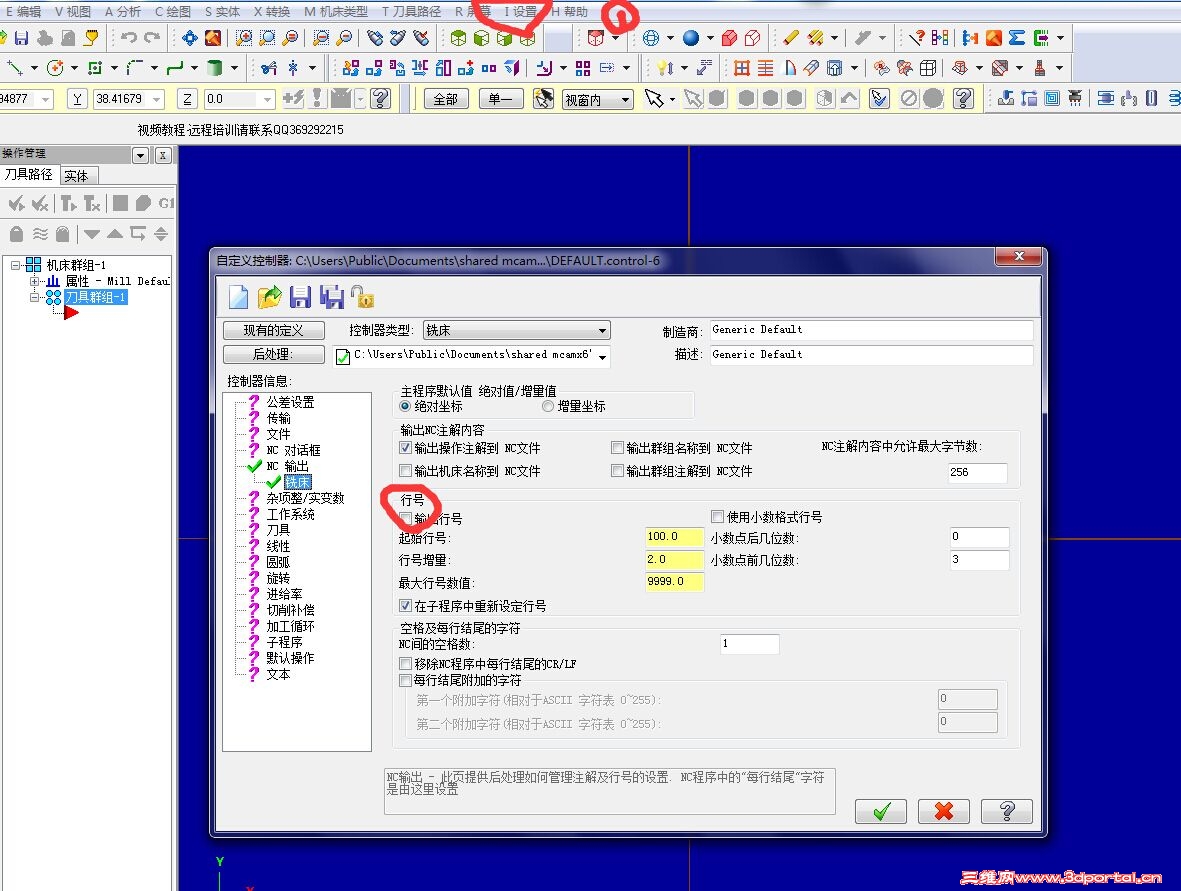Open the 控制器类型 铣床 dropdown
Image resolution: width=1181 pixels, height=891 pixels.
(517, 331)
